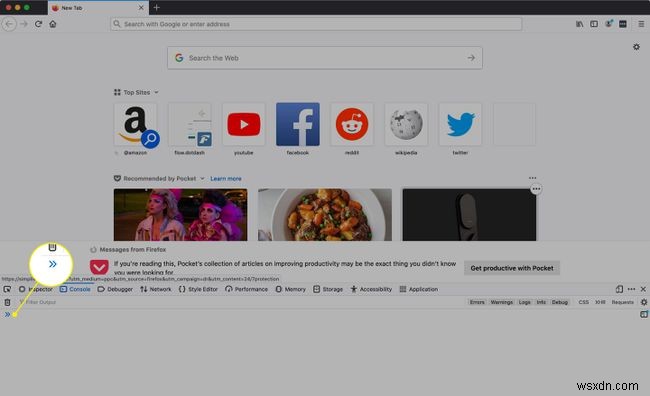Open the Facebook top site tile
This screenshot has height=396, width=650.
coord(298,124)
